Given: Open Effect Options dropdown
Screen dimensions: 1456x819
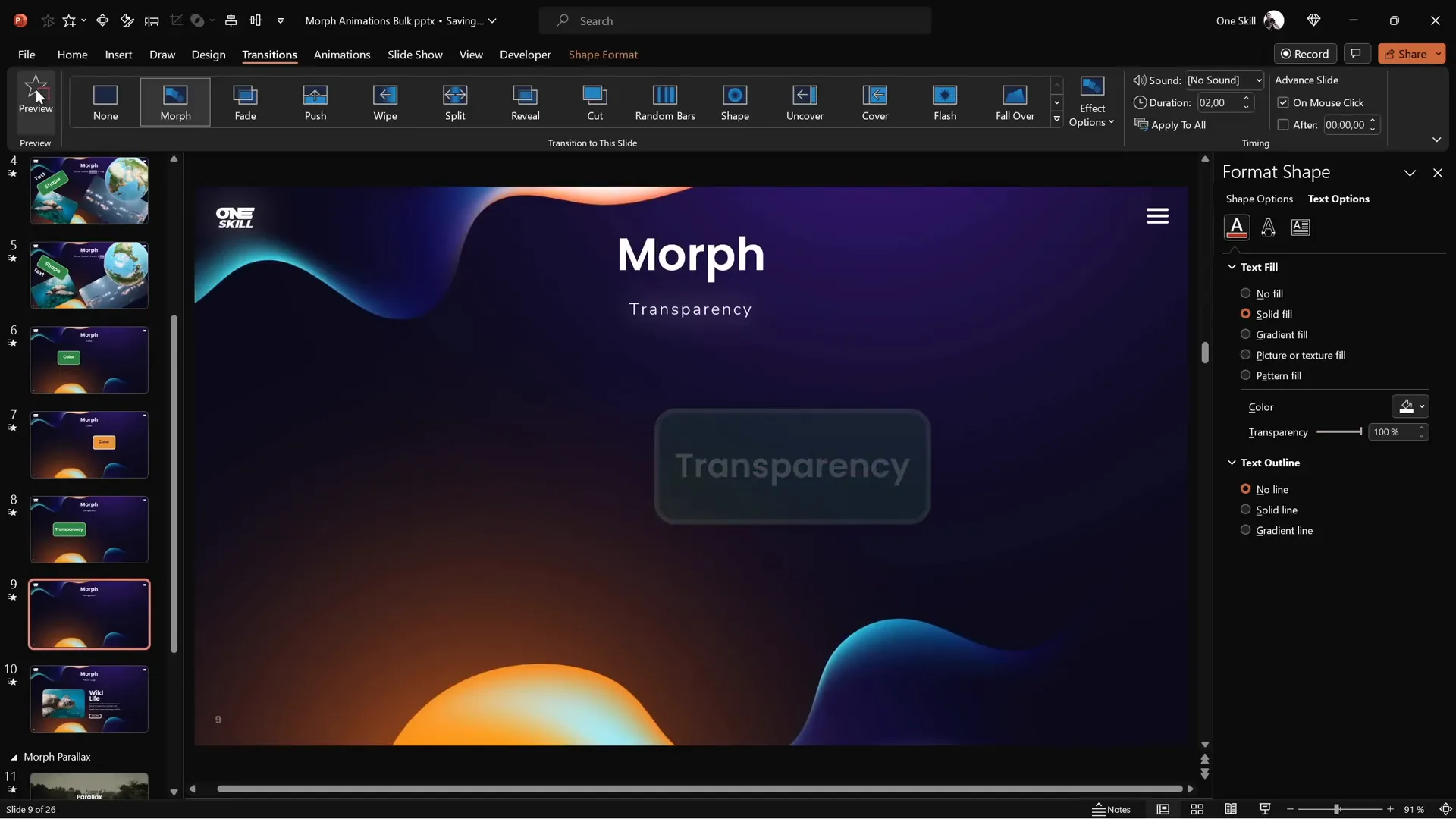Looking at the screenshot, I should pyautogui.click(x=1092, y=102).
